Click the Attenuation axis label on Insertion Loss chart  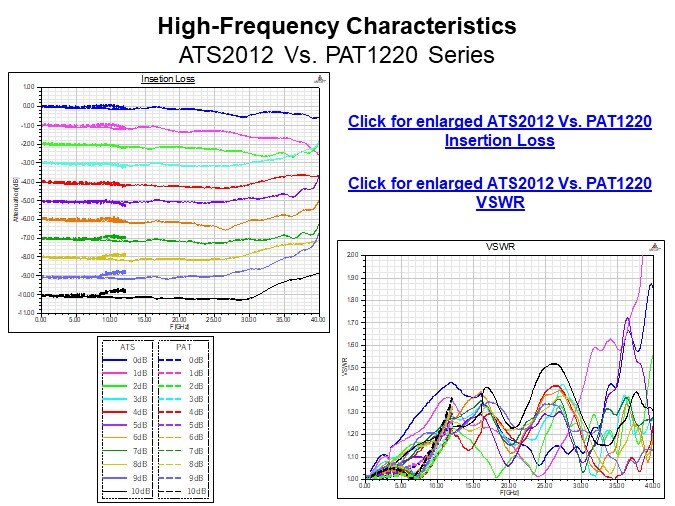tap(16, 200)
